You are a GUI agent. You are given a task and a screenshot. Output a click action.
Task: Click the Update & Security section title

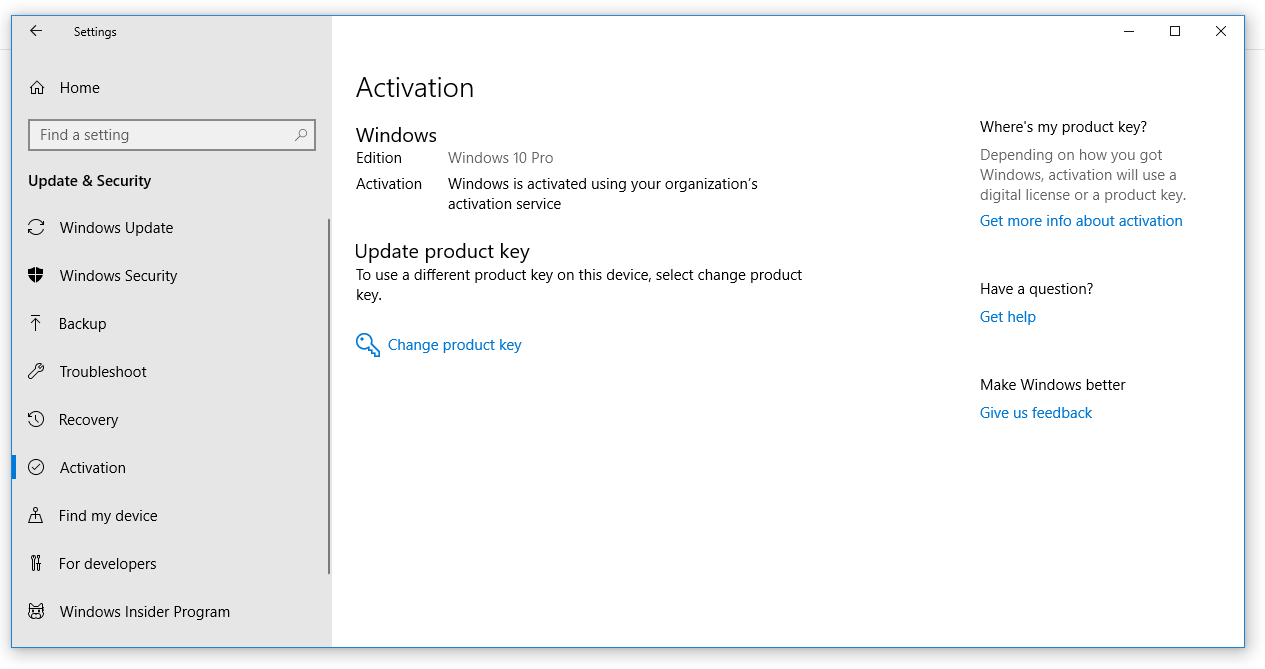[90, 181]
